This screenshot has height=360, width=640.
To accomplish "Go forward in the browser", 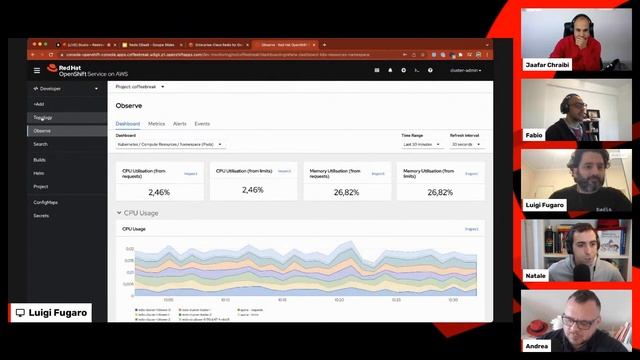I will tap(42, 54).
